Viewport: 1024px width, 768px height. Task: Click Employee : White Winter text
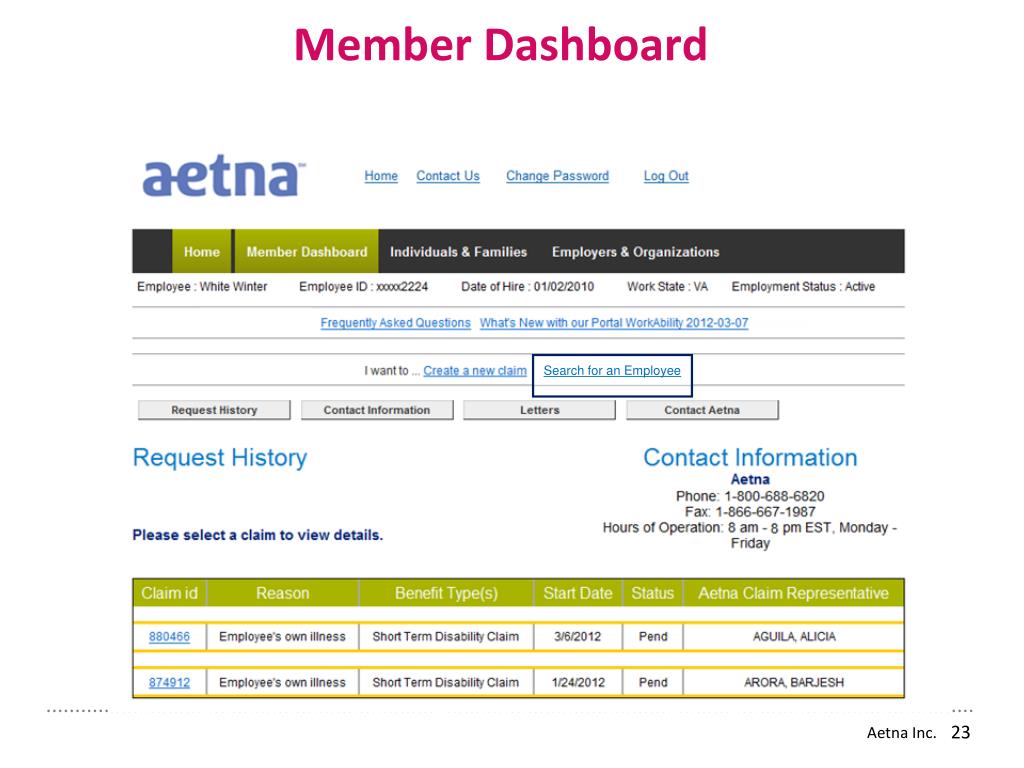click(x=202, y=287)
